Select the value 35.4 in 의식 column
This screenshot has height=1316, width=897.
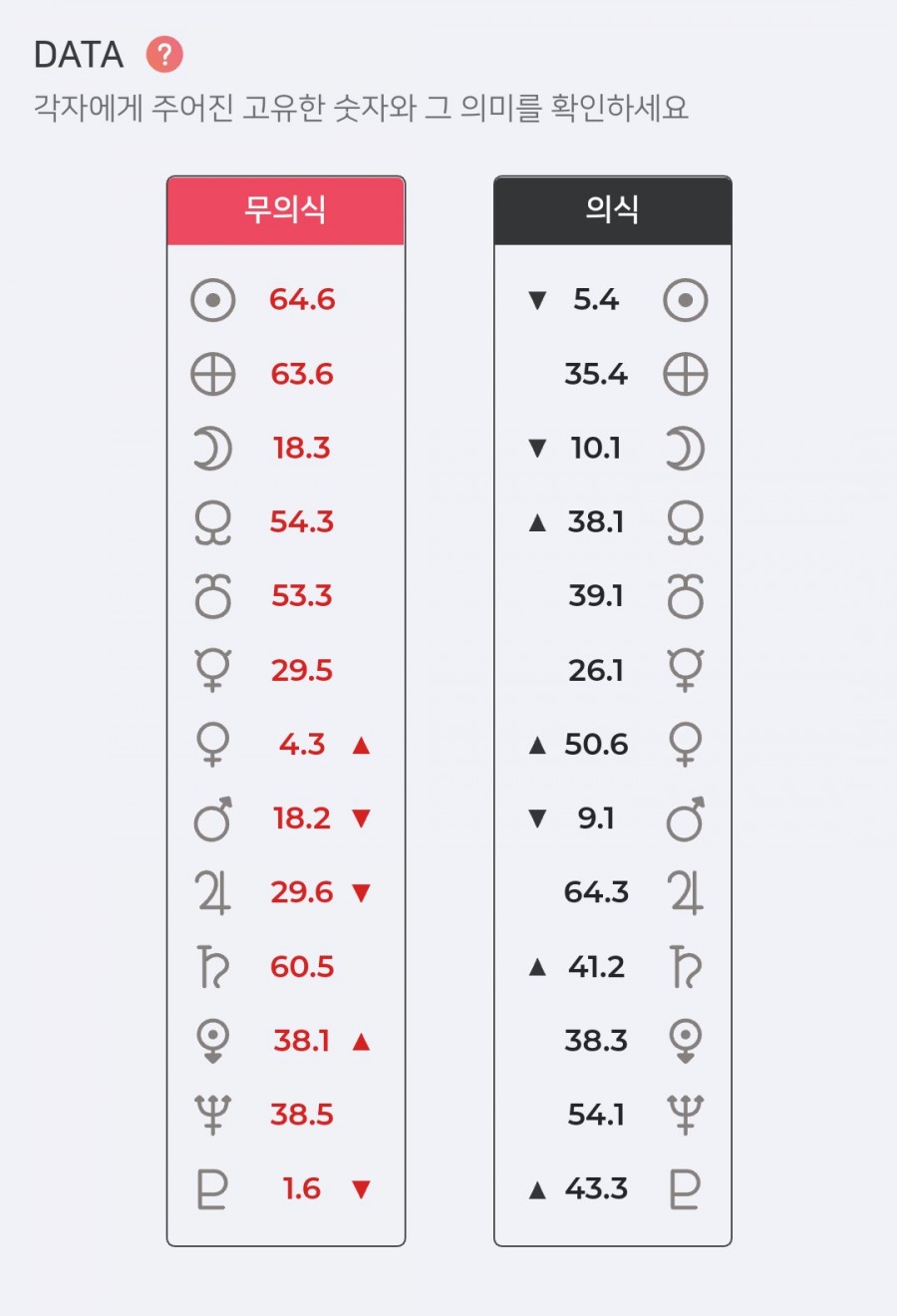point(596,375)
